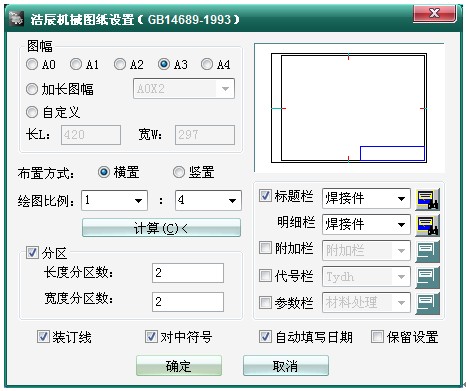Toggle the 分区 checkbox

[32, 253]
